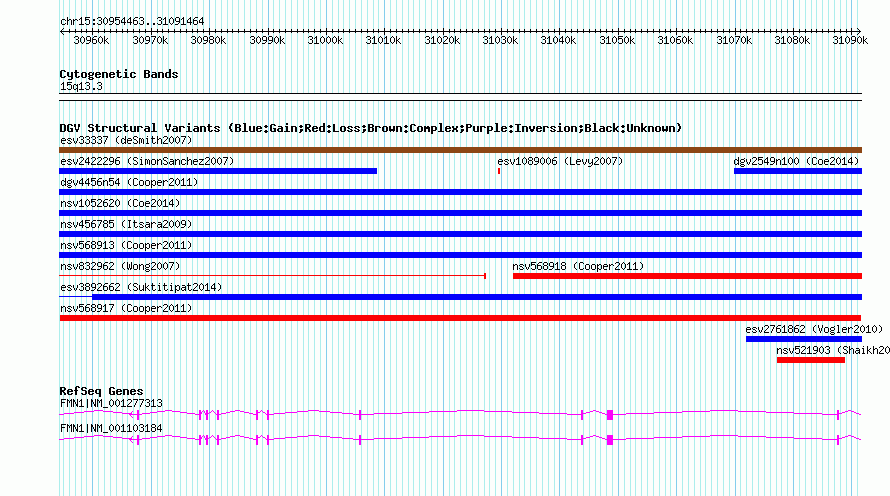This screenshot has width=890, height=496.
Task: Click the blue nsv1052620 gain bar
Action: (x=460, y=213)
